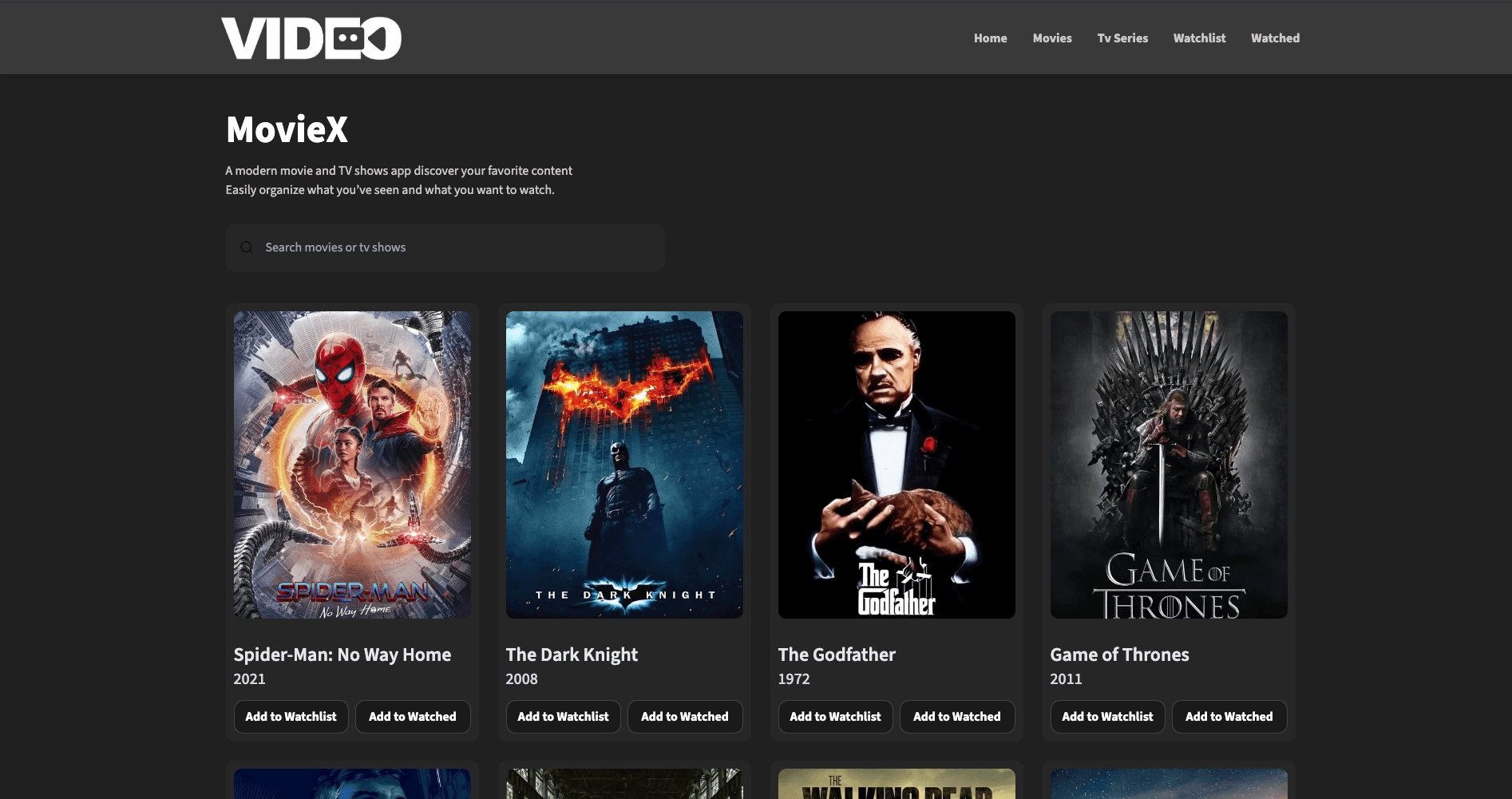Add The Dark Knight to Watched
This screenshot has width=1512, height=799.
pyautogui.click(x=685, y=717)
